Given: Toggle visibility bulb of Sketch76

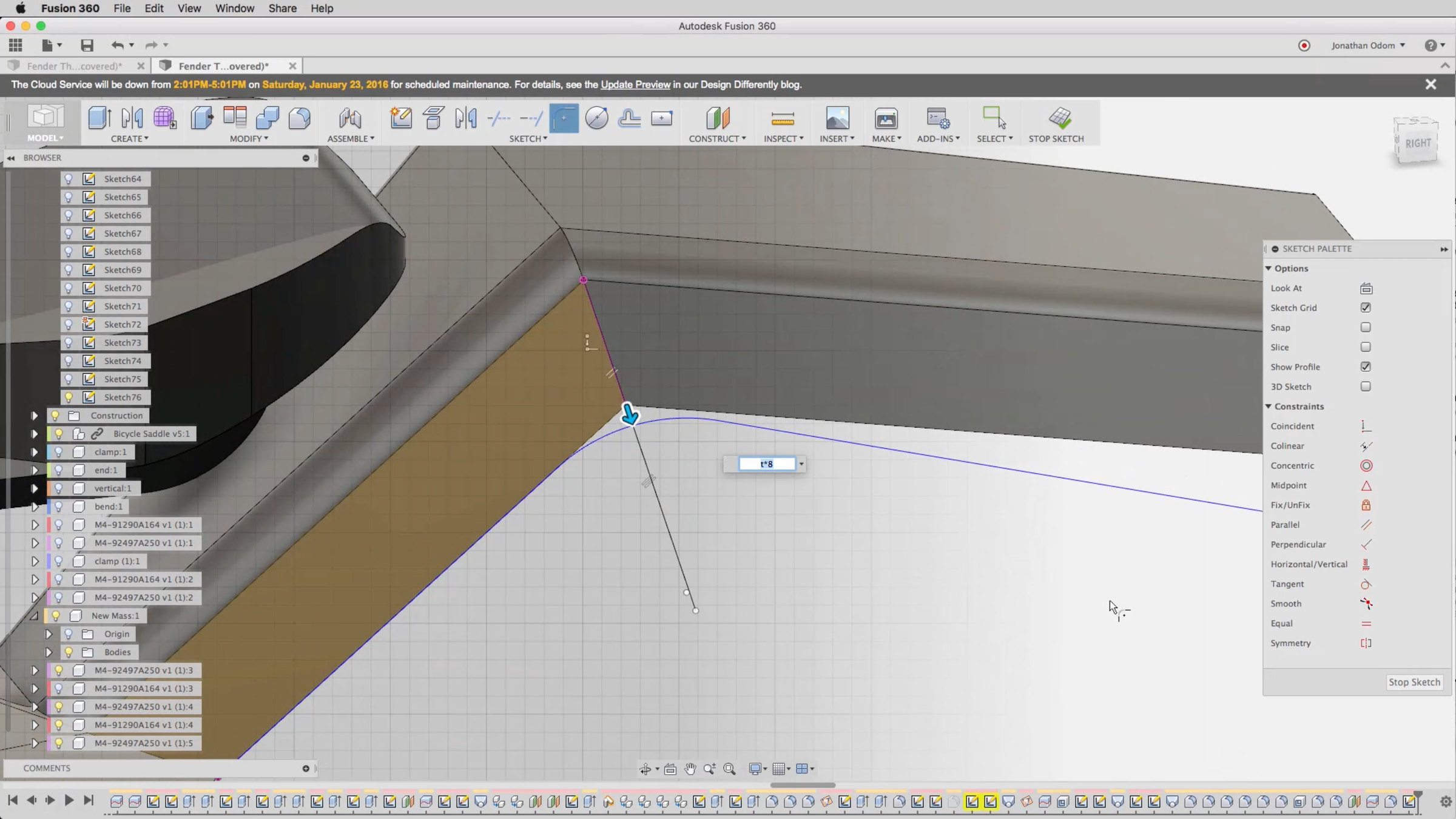Looking at the screenshot, I should 69,397.
